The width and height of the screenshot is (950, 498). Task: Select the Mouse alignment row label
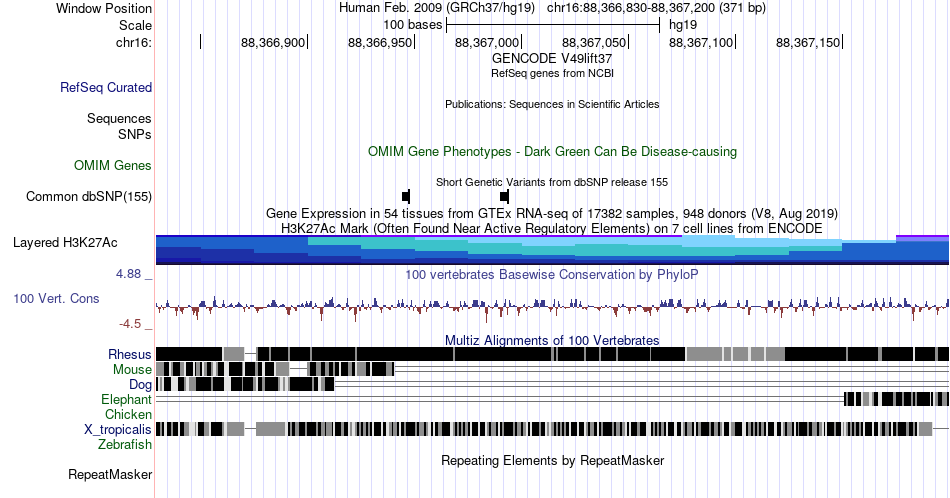point(132,370)
